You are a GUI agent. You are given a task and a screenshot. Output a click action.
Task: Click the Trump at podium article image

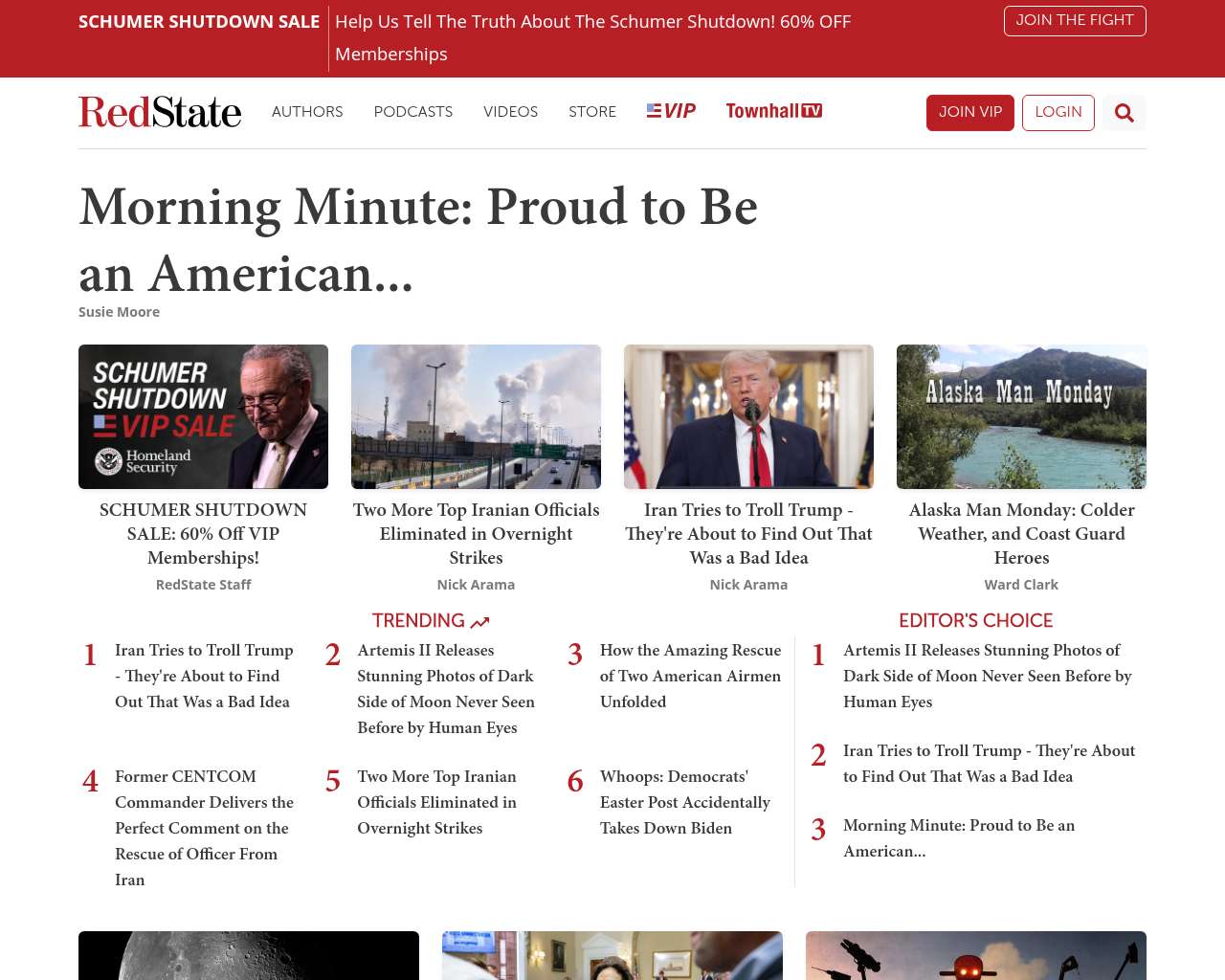(748, 416)
